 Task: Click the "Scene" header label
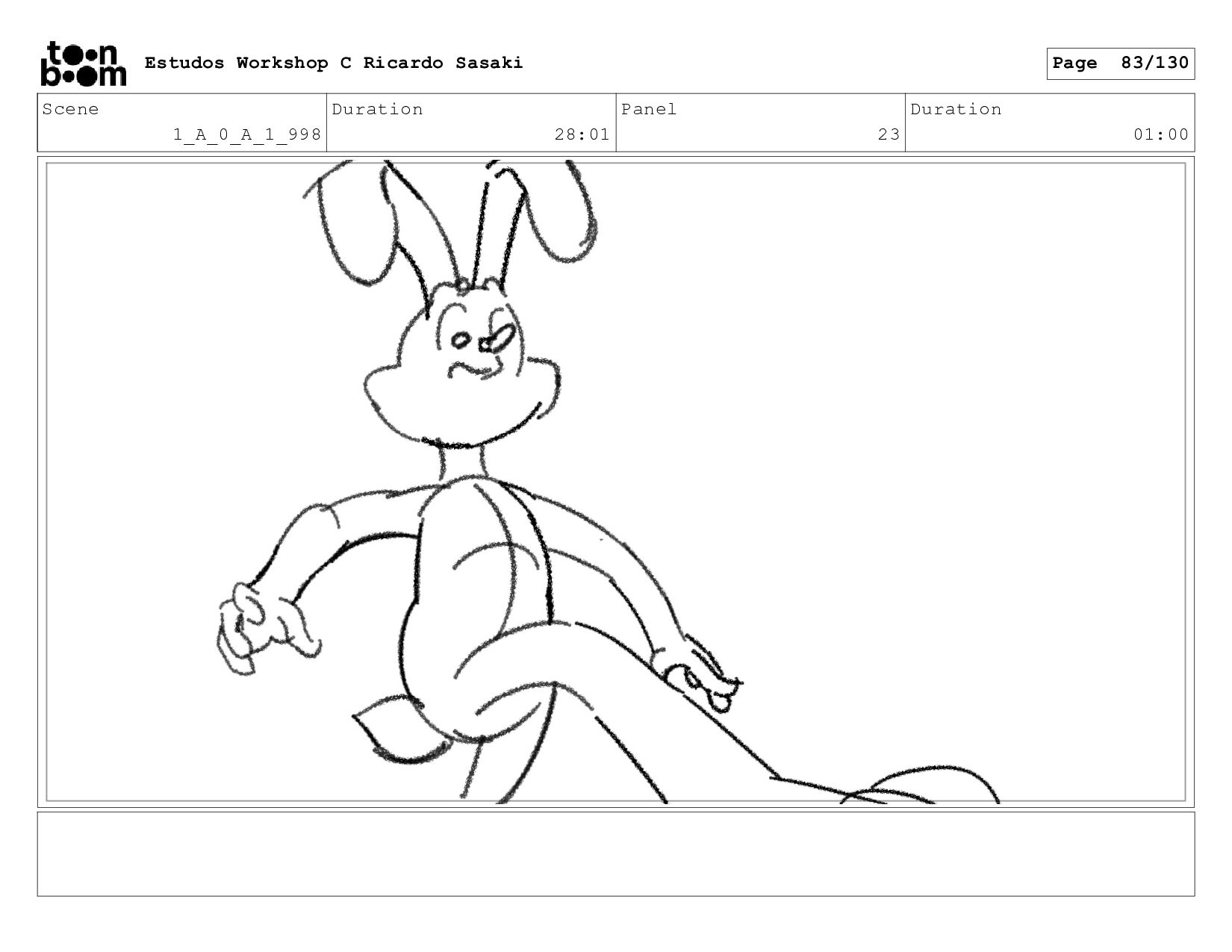70,109
